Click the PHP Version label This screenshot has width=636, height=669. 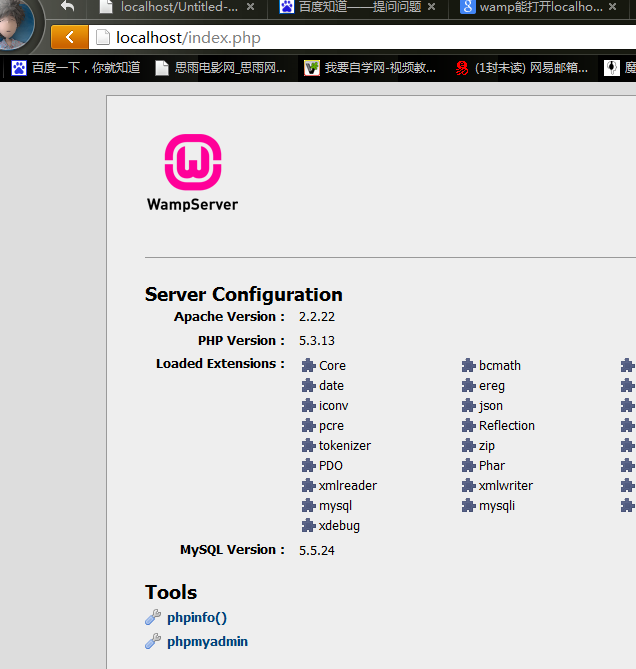click(x=241, y=340)
